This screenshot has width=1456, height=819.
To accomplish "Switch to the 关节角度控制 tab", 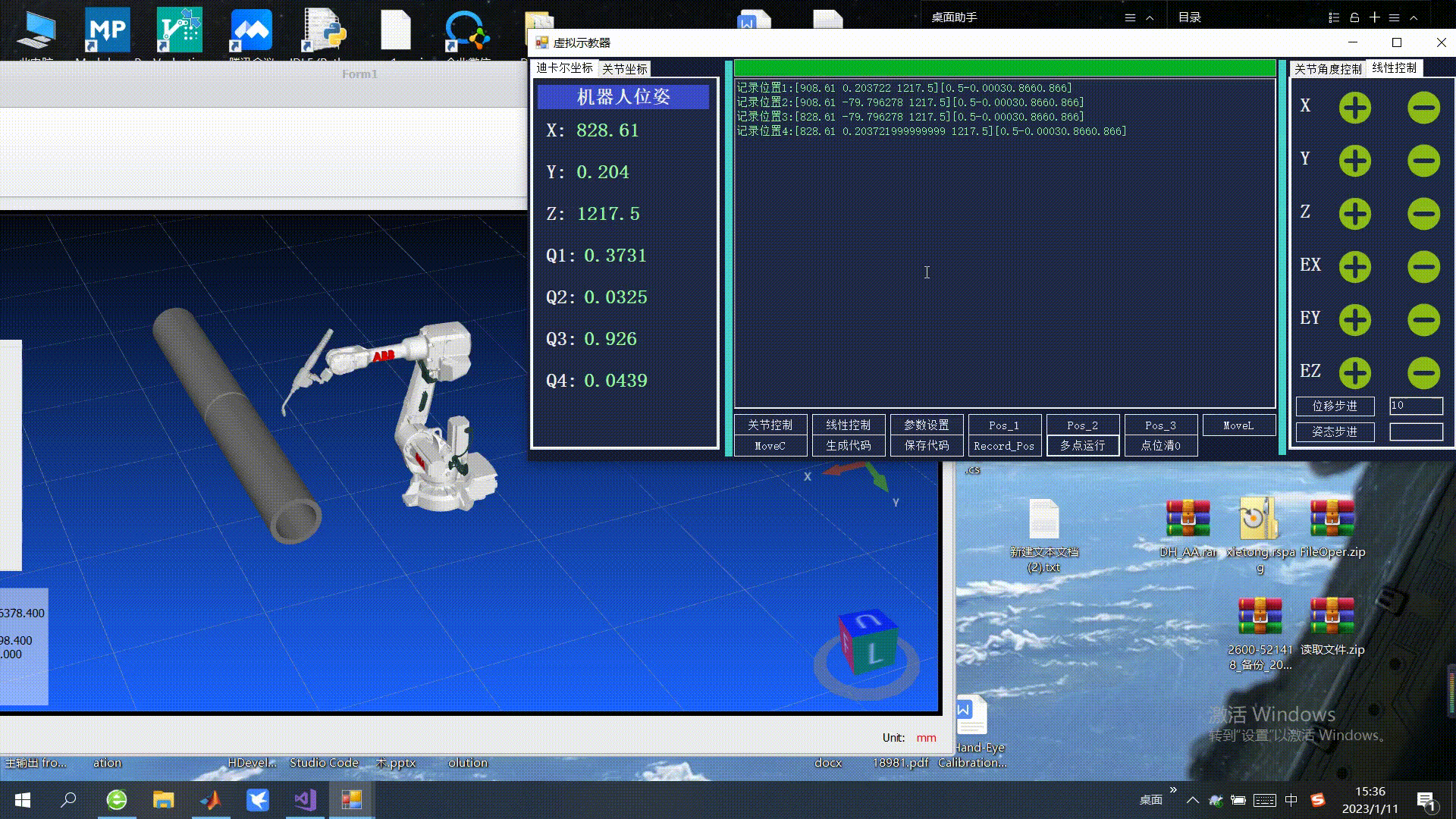I will click(1327, 69).
